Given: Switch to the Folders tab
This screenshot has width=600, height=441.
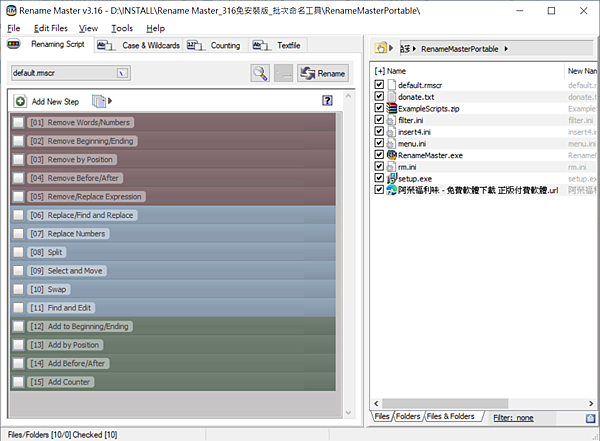Looking at the screenshot, I should click(x=408, y=416).
